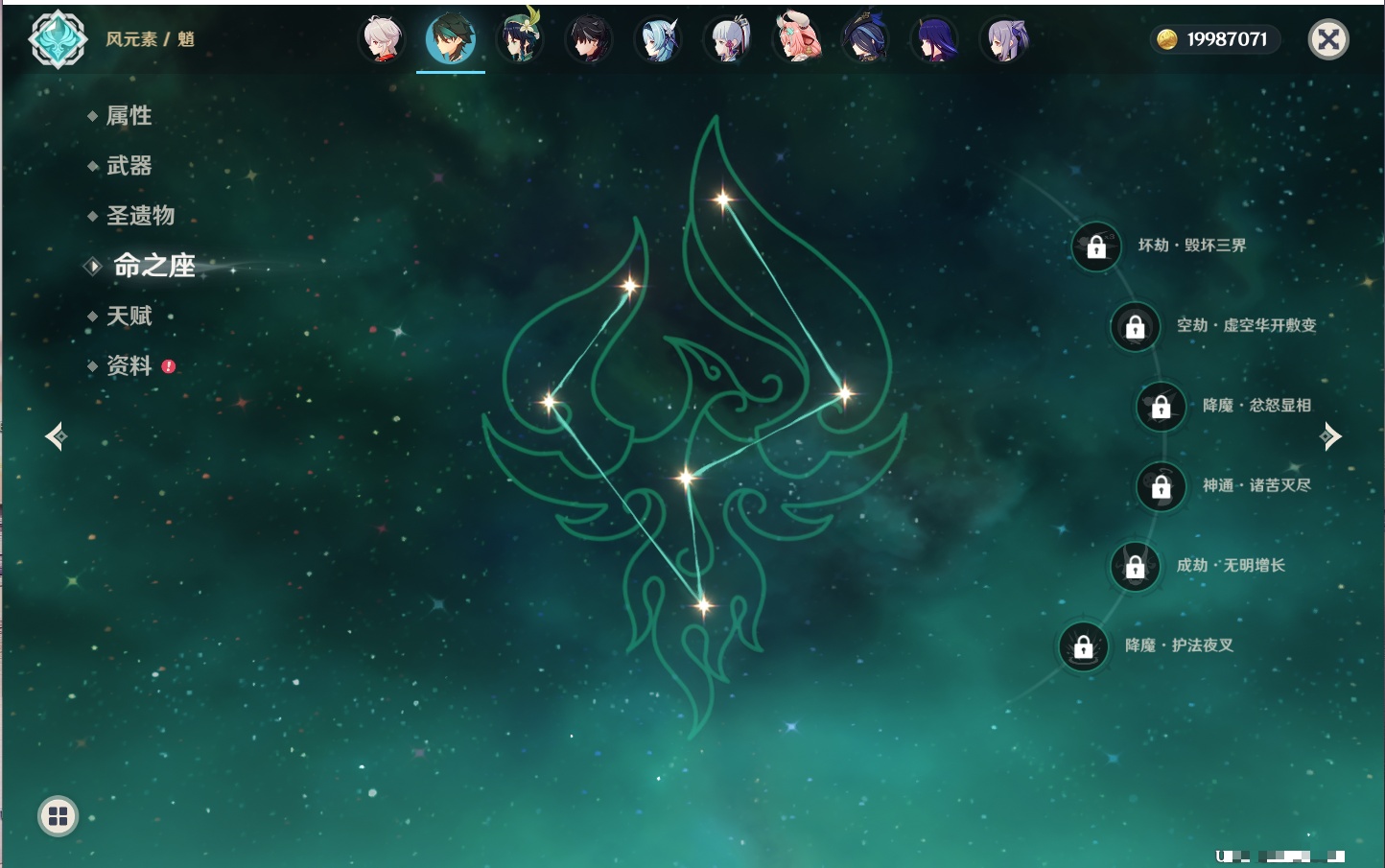The height and width of the screenshot is (868, 1385).
Task: Open the 圣遗物 artifacts tab
Action: click(x=140, y=216)
